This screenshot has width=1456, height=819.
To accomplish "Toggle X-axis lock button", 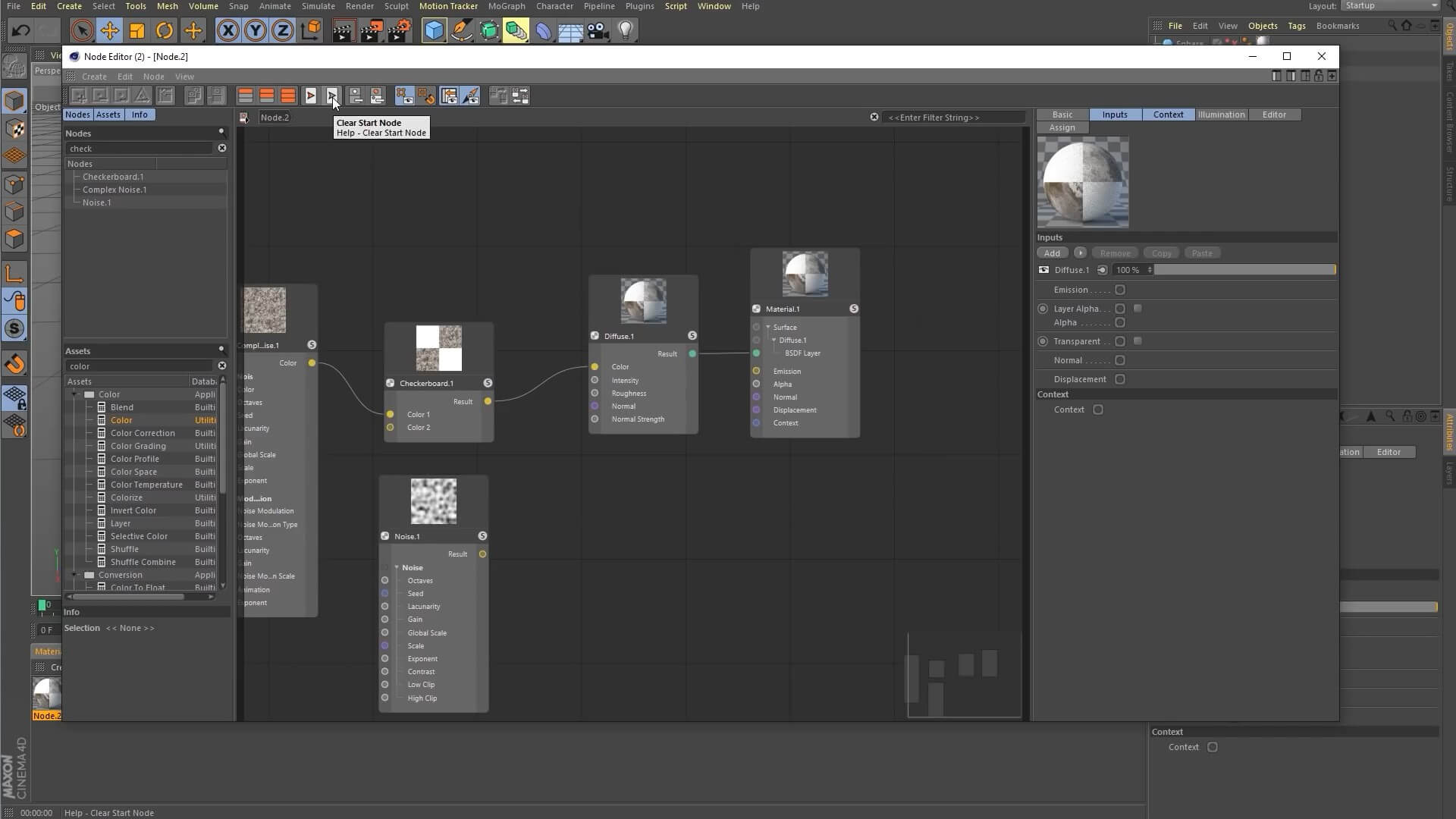I will click(227, 31).
